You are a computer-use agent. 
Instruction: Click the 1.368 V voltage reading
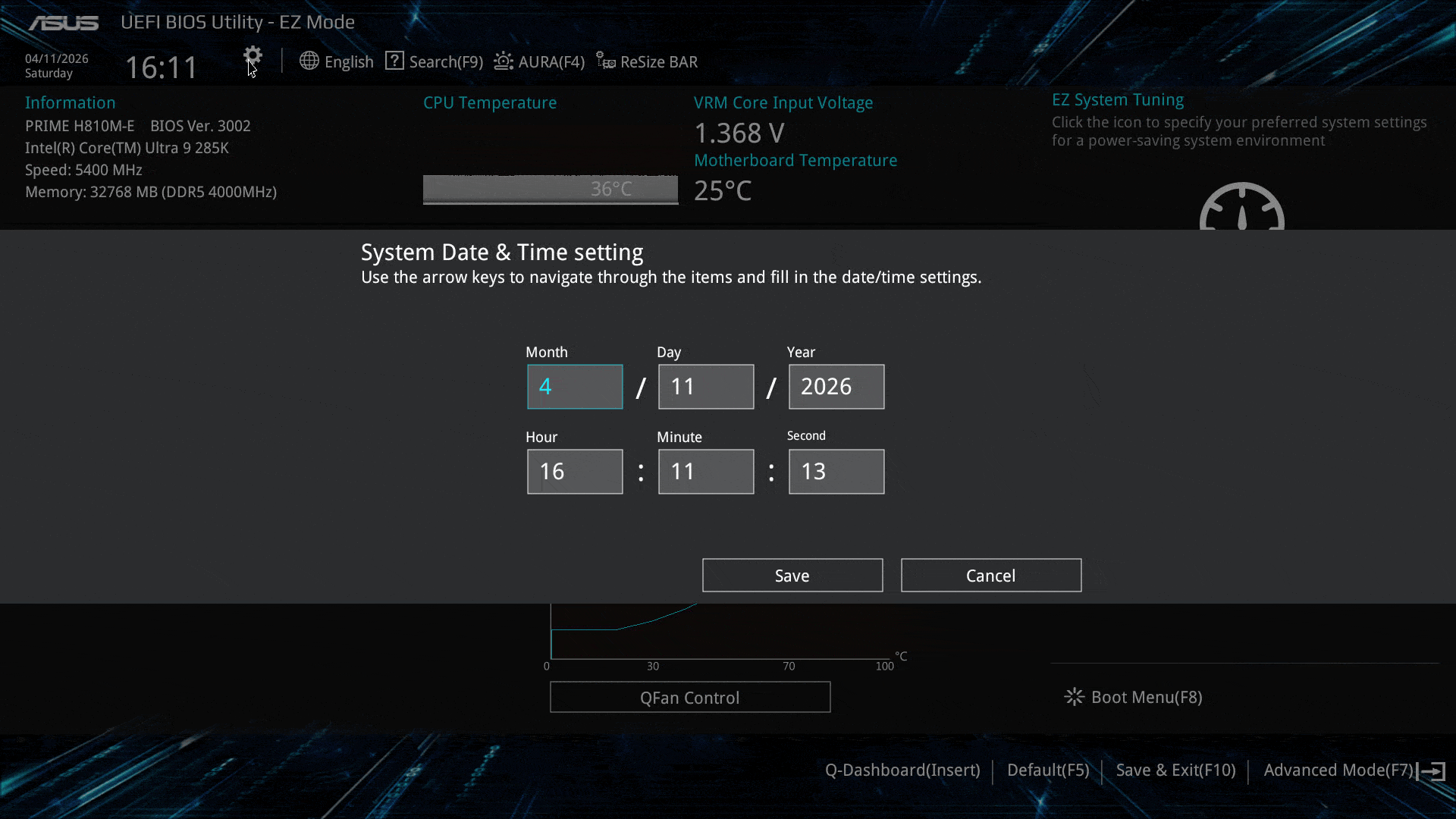(739, 133)
